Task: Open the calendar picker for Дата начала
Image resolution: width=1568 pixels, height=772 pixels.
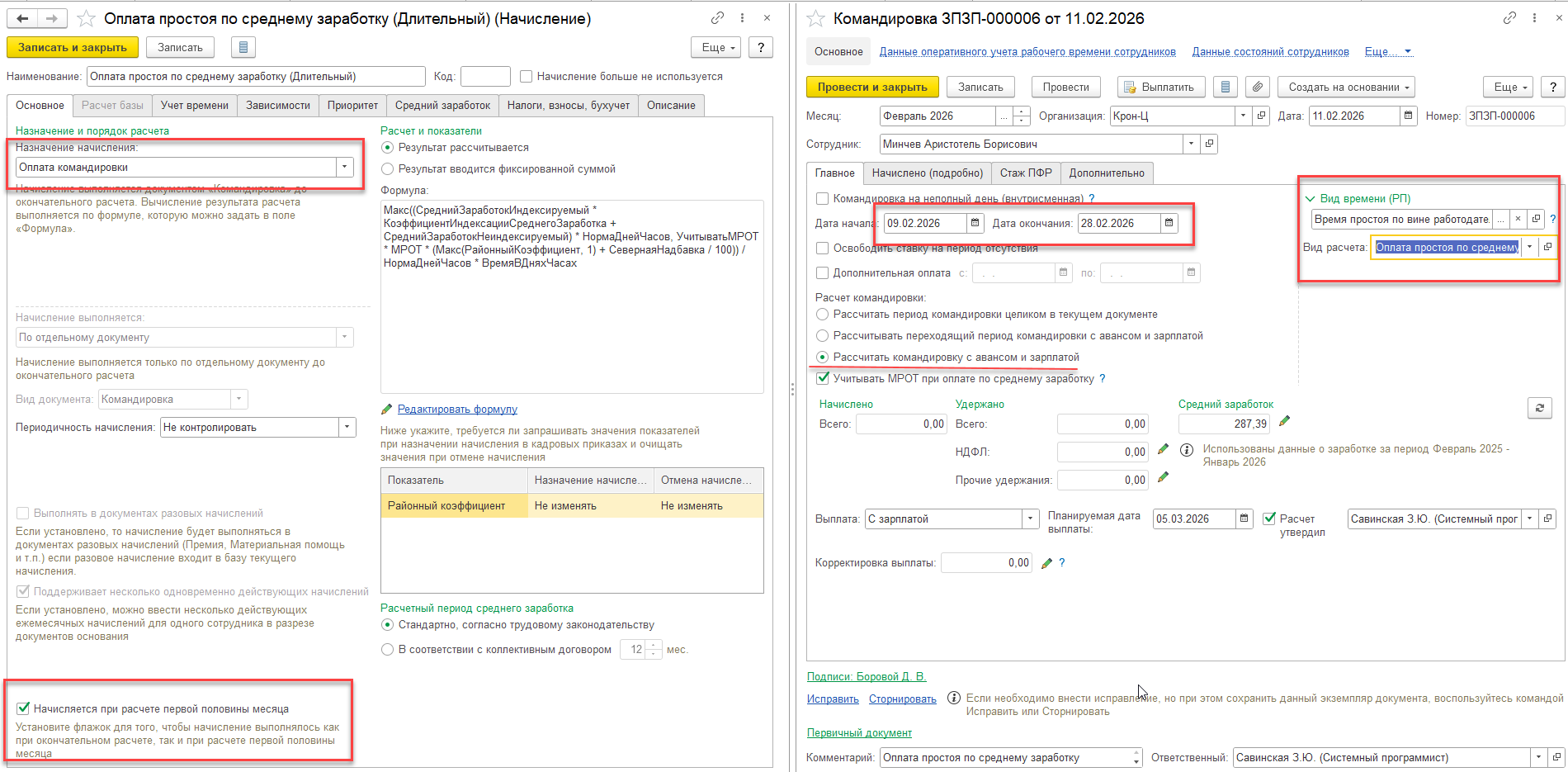Action: click(975, 223)
